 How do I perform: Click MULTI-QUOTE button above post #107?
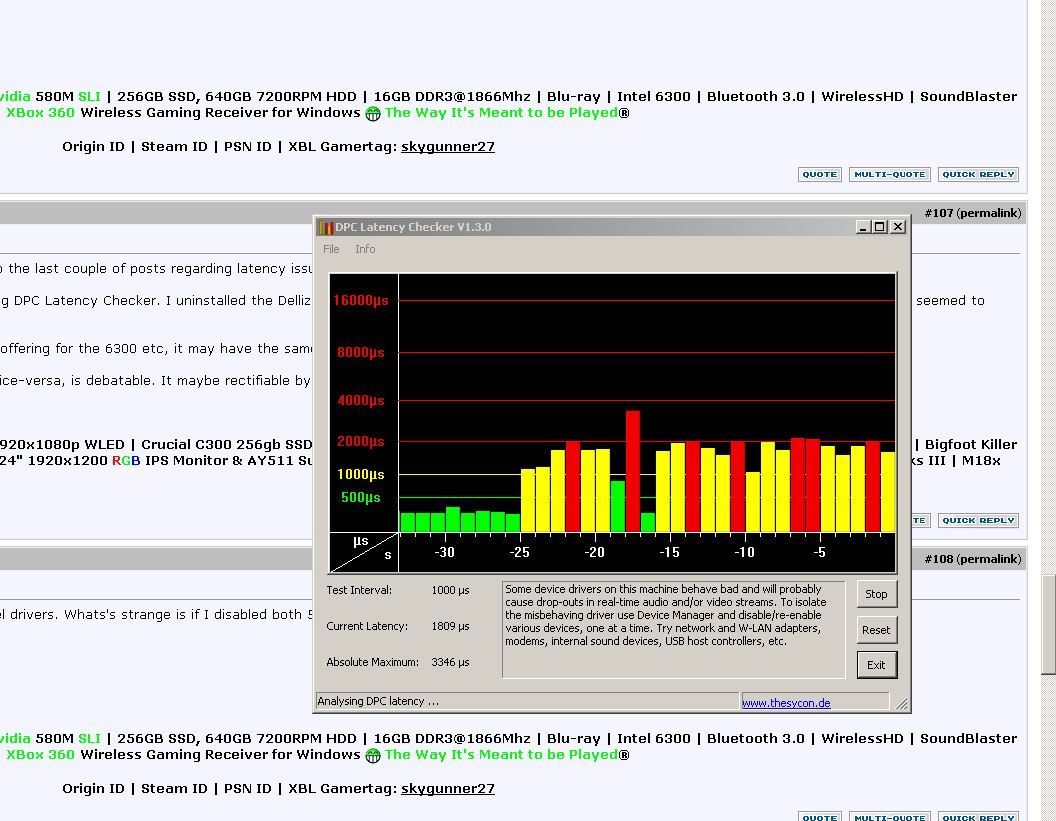click(890, 174)
